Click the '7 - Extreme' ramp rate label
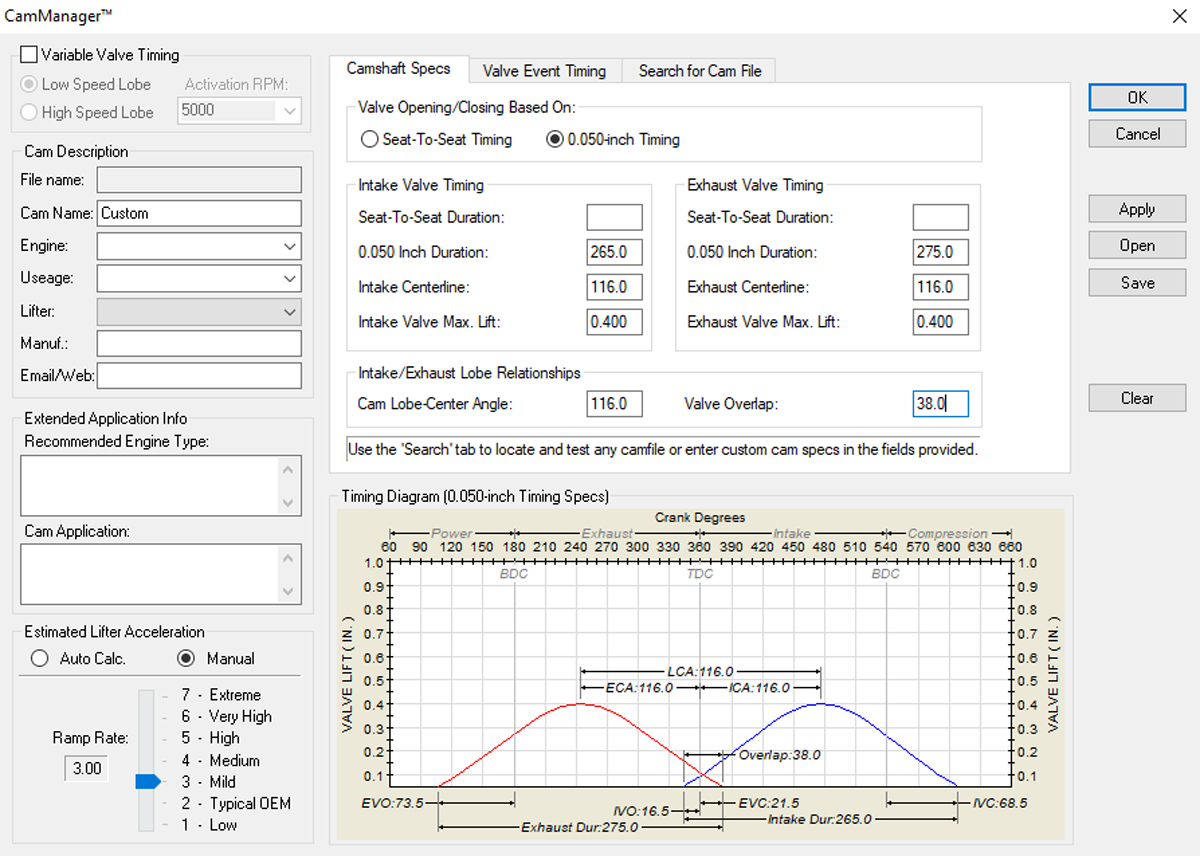 (221, 695)
